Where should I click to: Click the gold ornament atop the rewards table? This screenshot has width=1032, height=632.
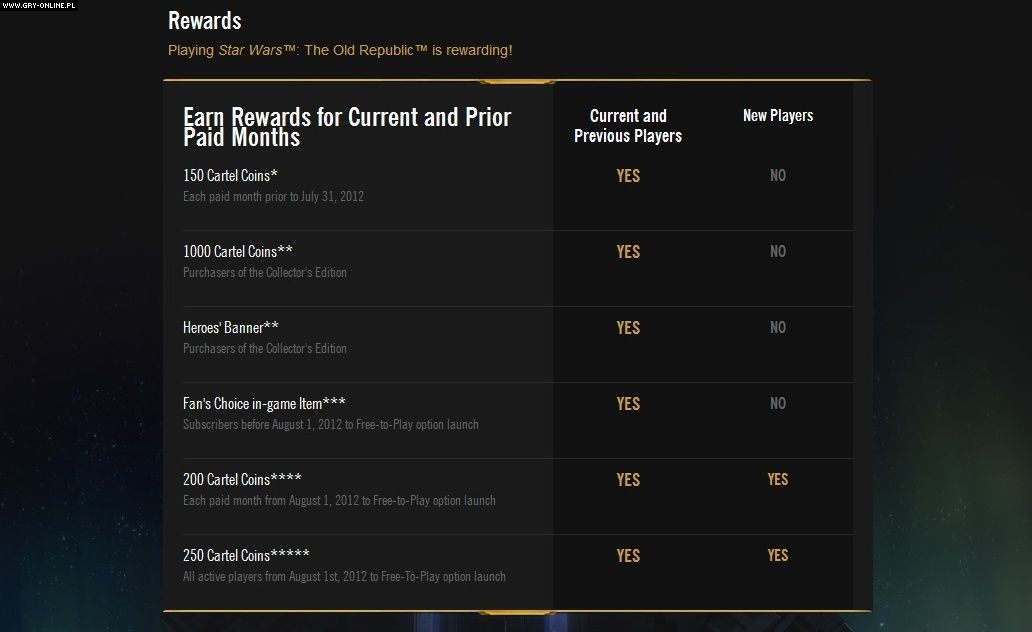point(517,81)
